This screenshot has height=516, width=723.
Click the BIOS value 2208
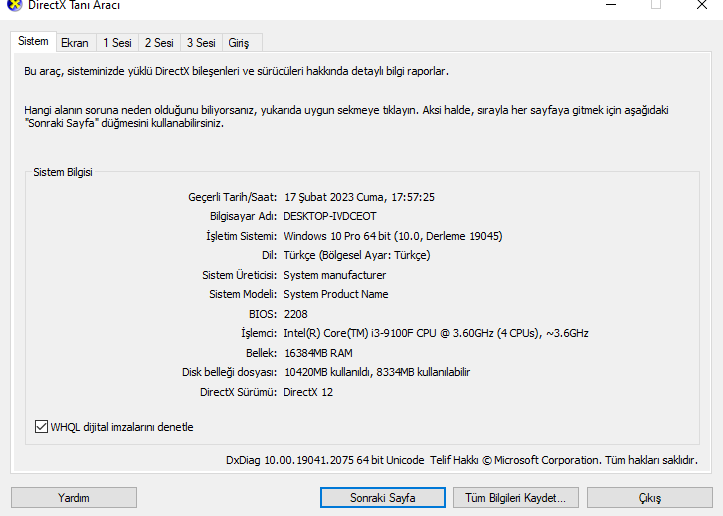(296, 314)
